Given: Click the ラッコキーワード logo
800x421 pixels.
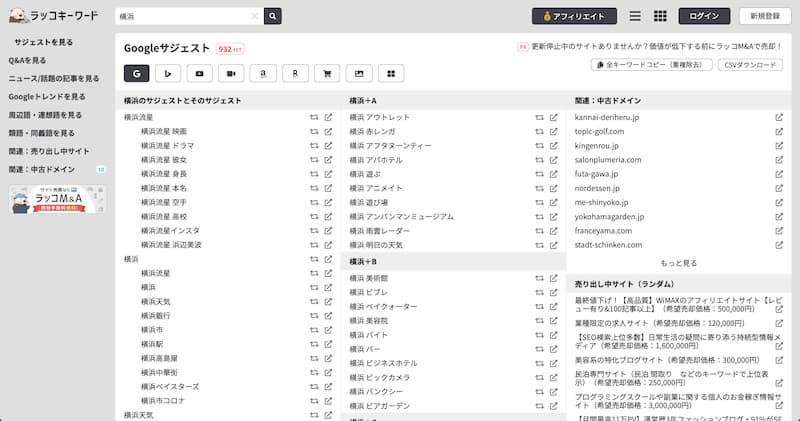Looking at the screenshot, I should click(54, 16).
